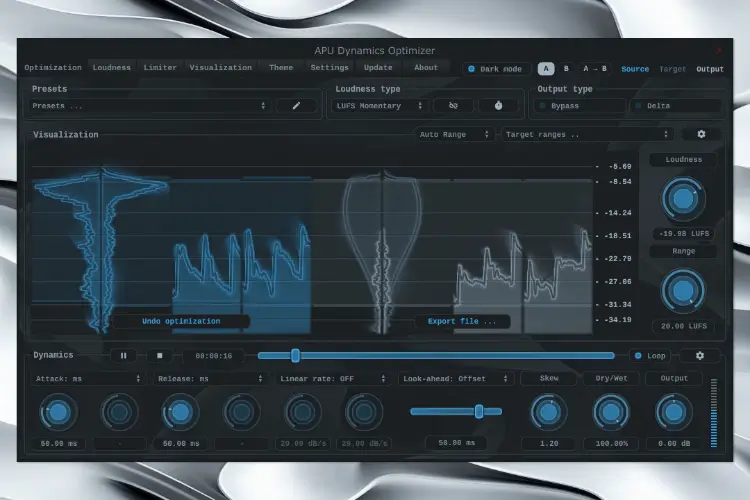Open the Presets dropdown
Viewport: 750px width, 500px height.
(149, 105)
